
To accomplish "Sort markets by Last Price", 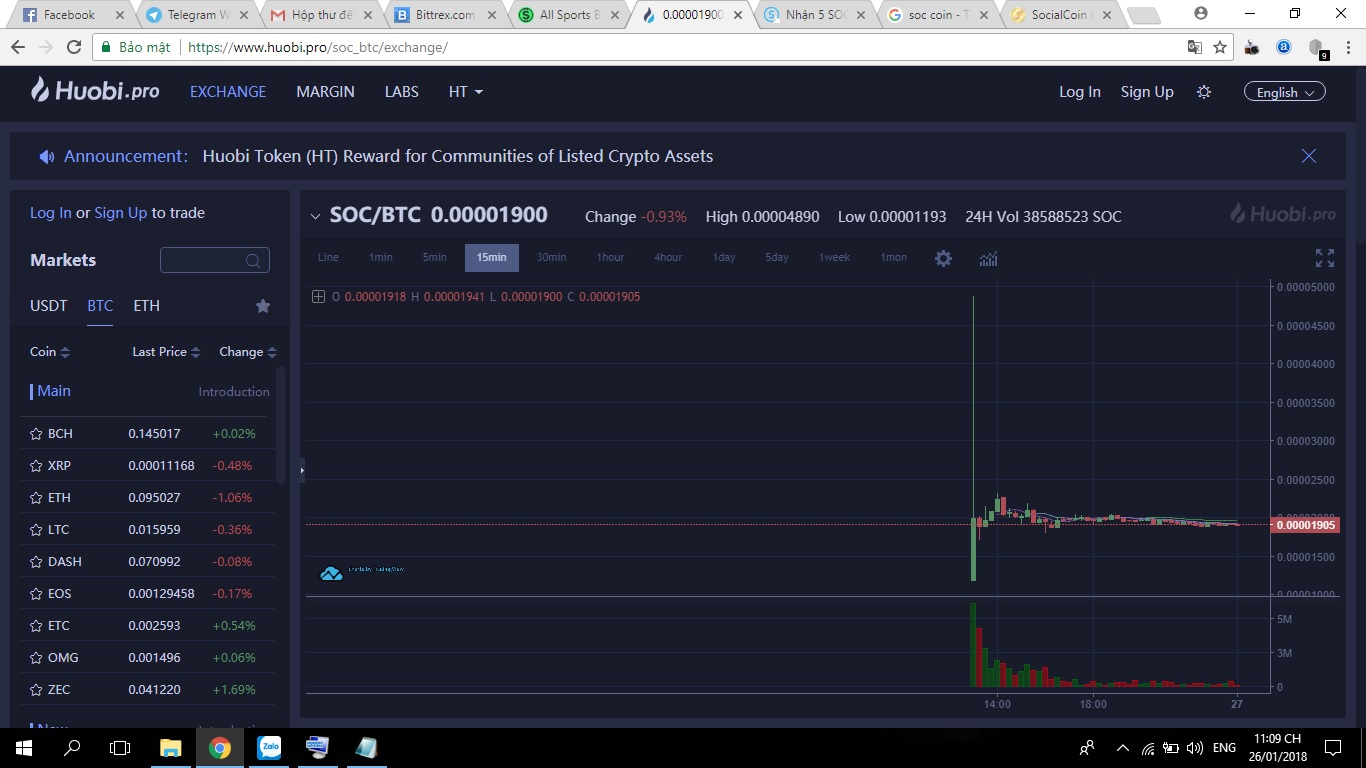I will (166, 352).
